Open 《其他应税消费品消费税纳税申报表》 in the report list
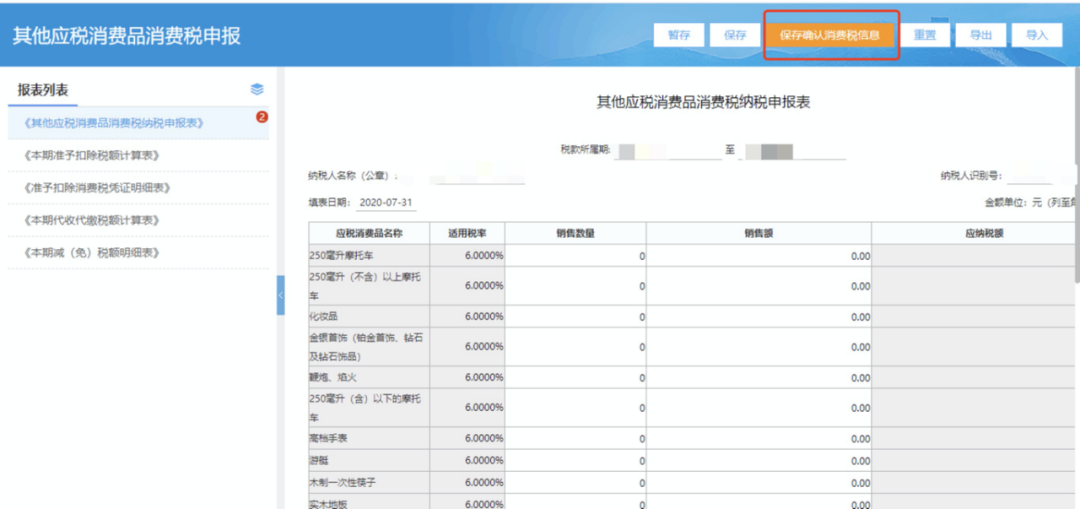 click(138, 123)
